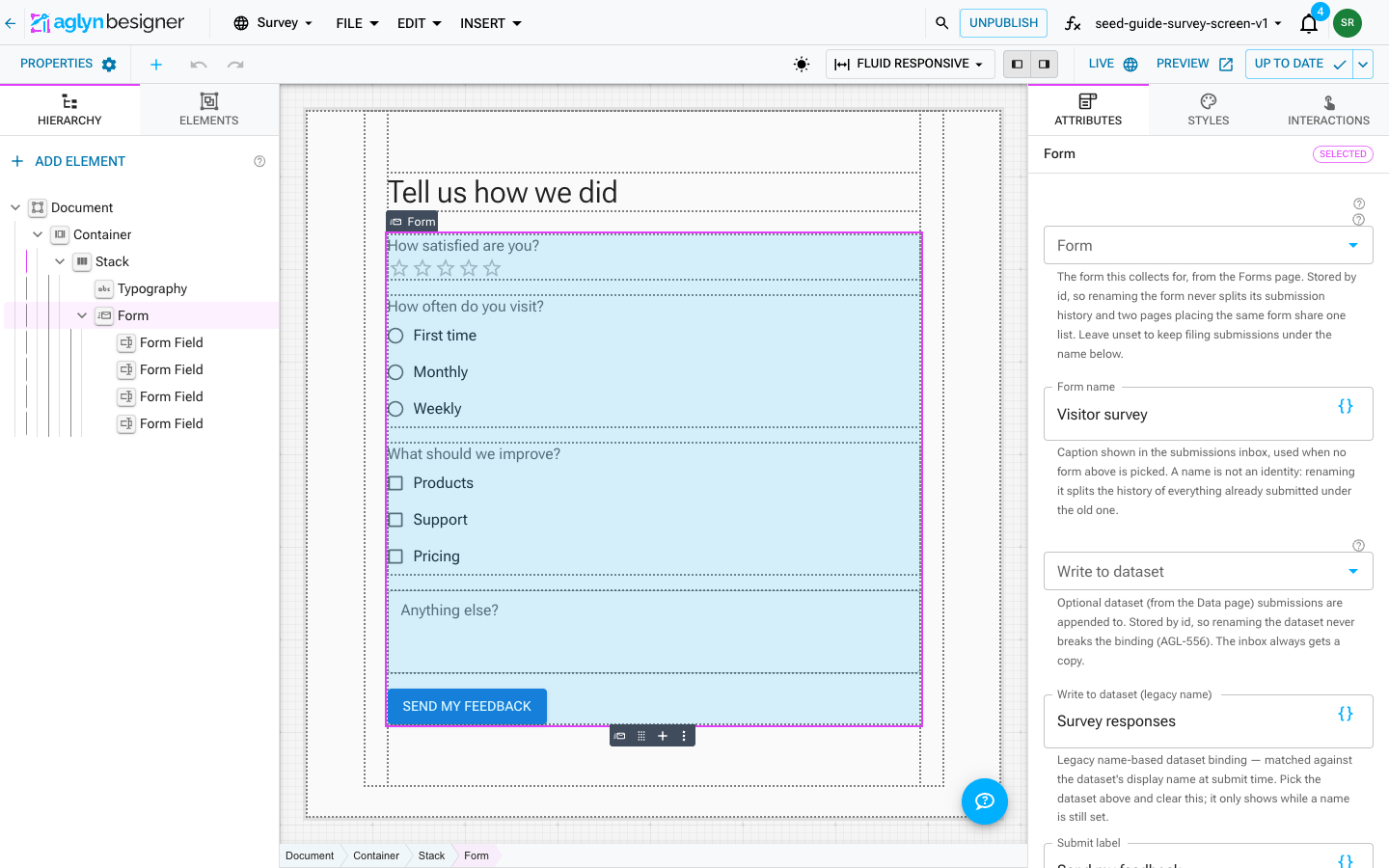Viewport: 1389px width, 868px height.
Task: Open help icon above Write to dataset
Action: click(1359, 546)
